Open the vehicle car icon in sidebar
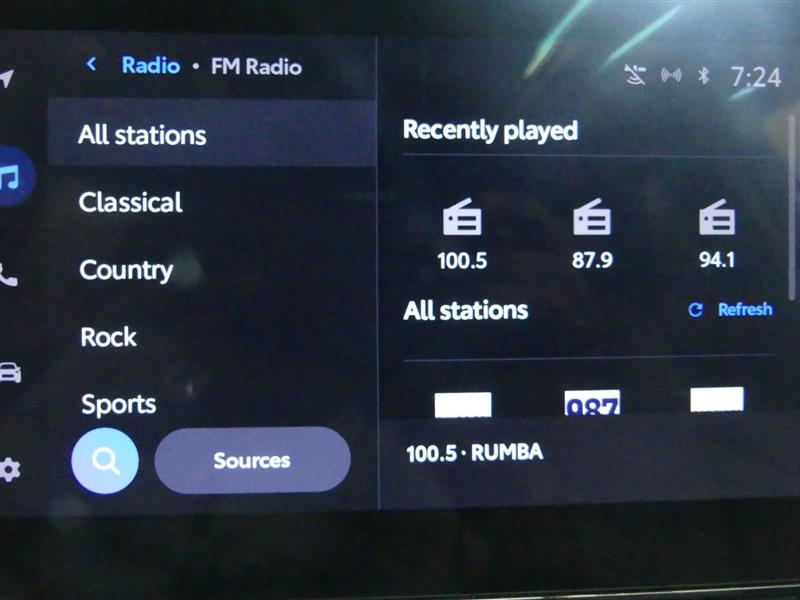This screenshot has width=800, height=600. [9, 373]
